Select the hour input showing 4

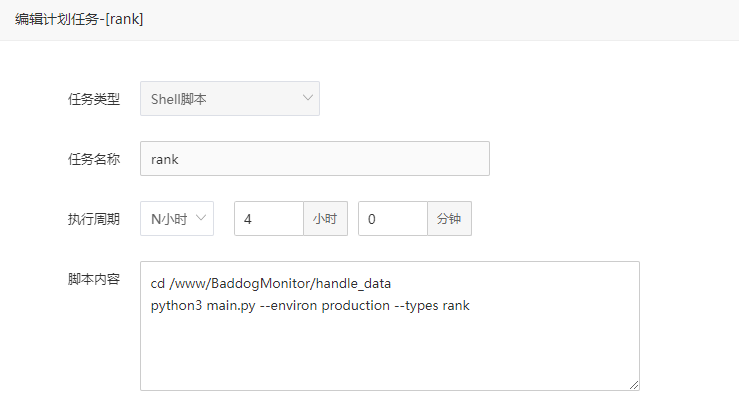point(269,219)
